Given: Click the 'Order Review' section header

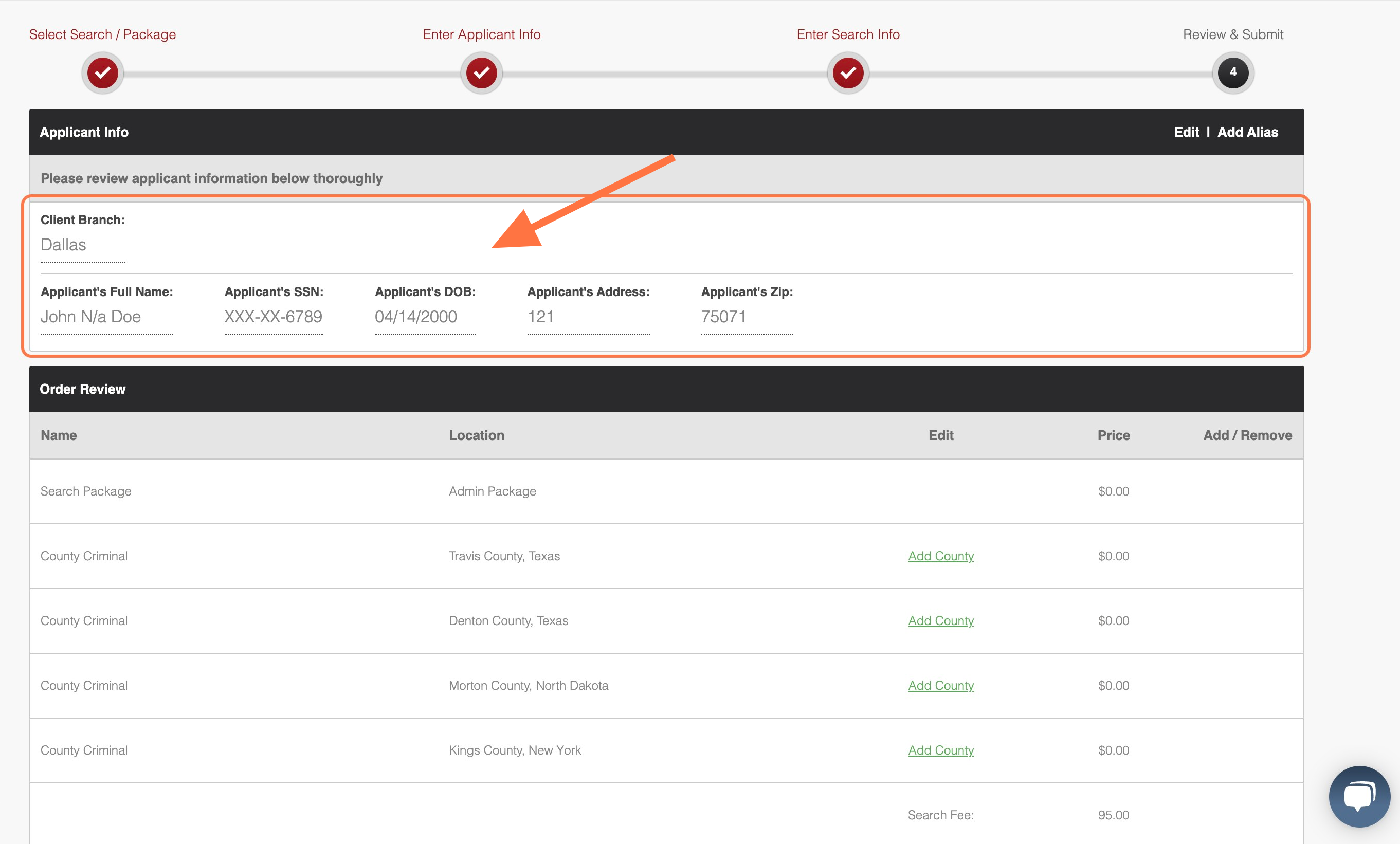Looking at the screenshot, I should pos(82,389).
